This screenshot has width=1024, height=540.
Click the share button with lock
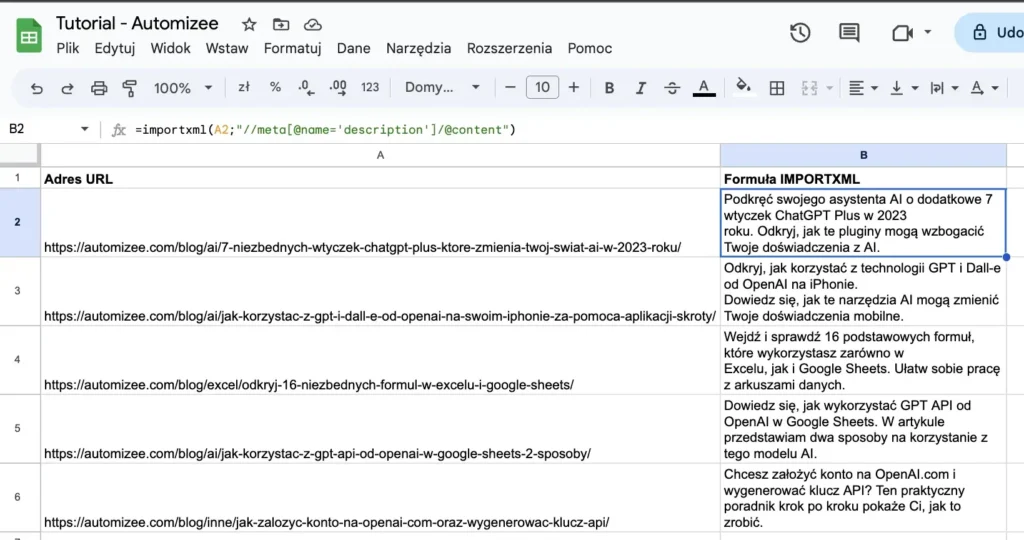(x=990, y=33)
